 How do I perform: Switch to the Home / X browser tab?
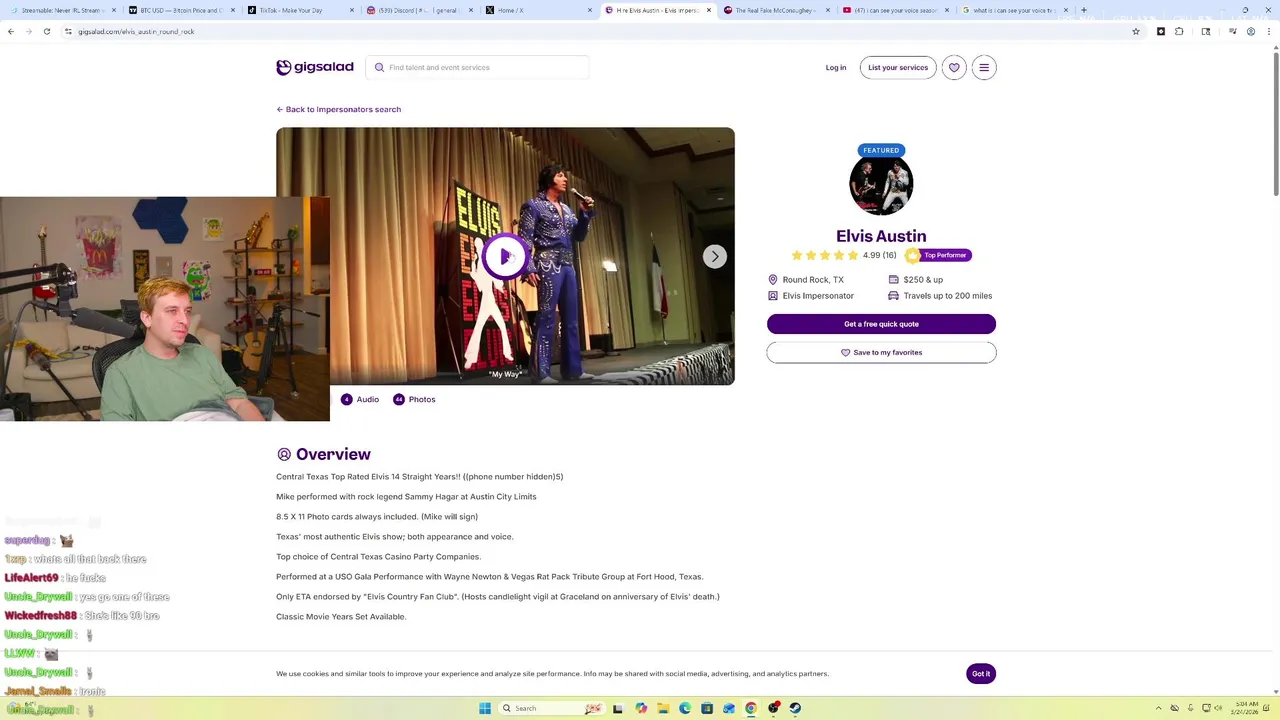click(x=537, y=10)
